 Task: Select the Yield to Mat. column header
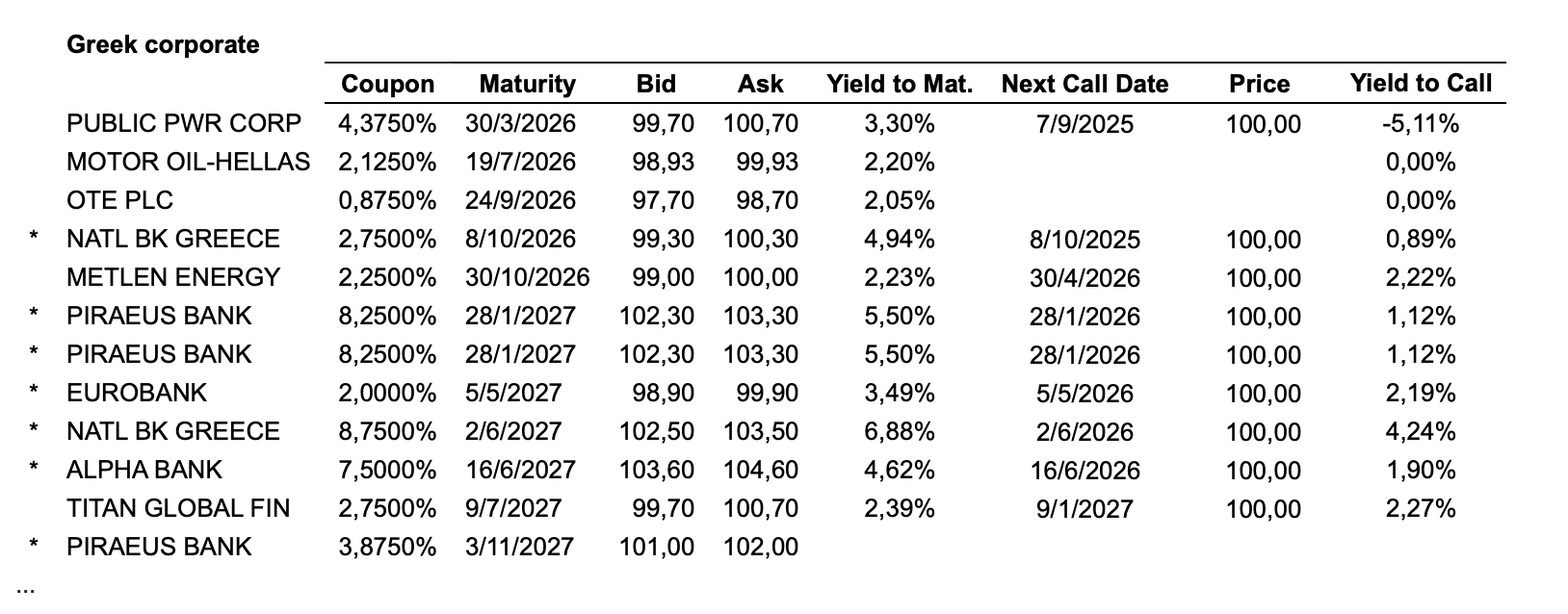(x=900, y=85)
